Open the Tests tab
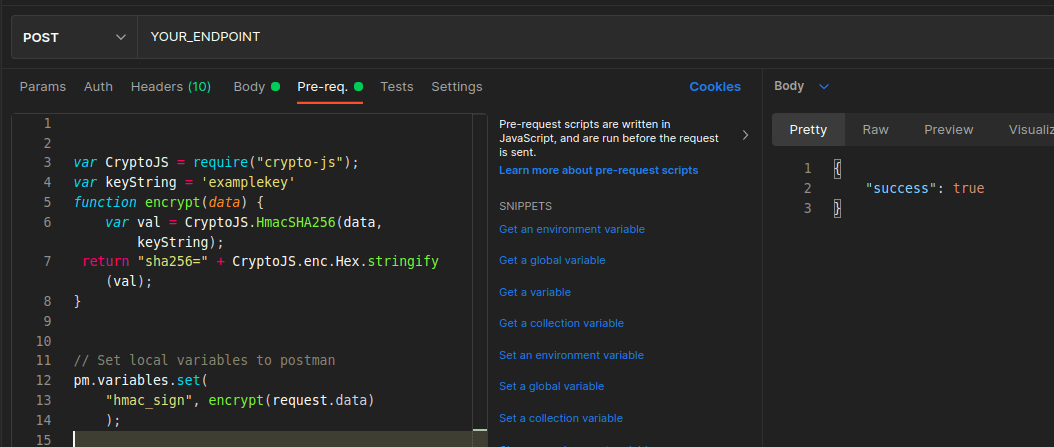Viewport: 1054px width, 447px height. (397, 87)
